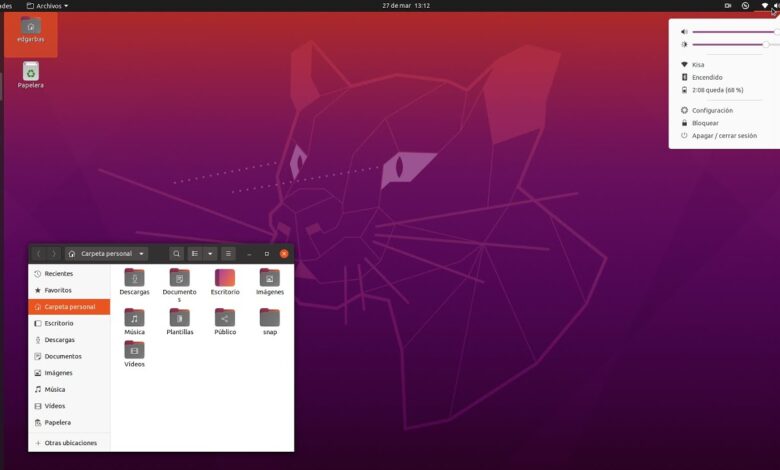The height and width of the screenshot is (470, 780).
Task: Open the Plantillas folder in the file grid
Action: [x=180, y=321]
